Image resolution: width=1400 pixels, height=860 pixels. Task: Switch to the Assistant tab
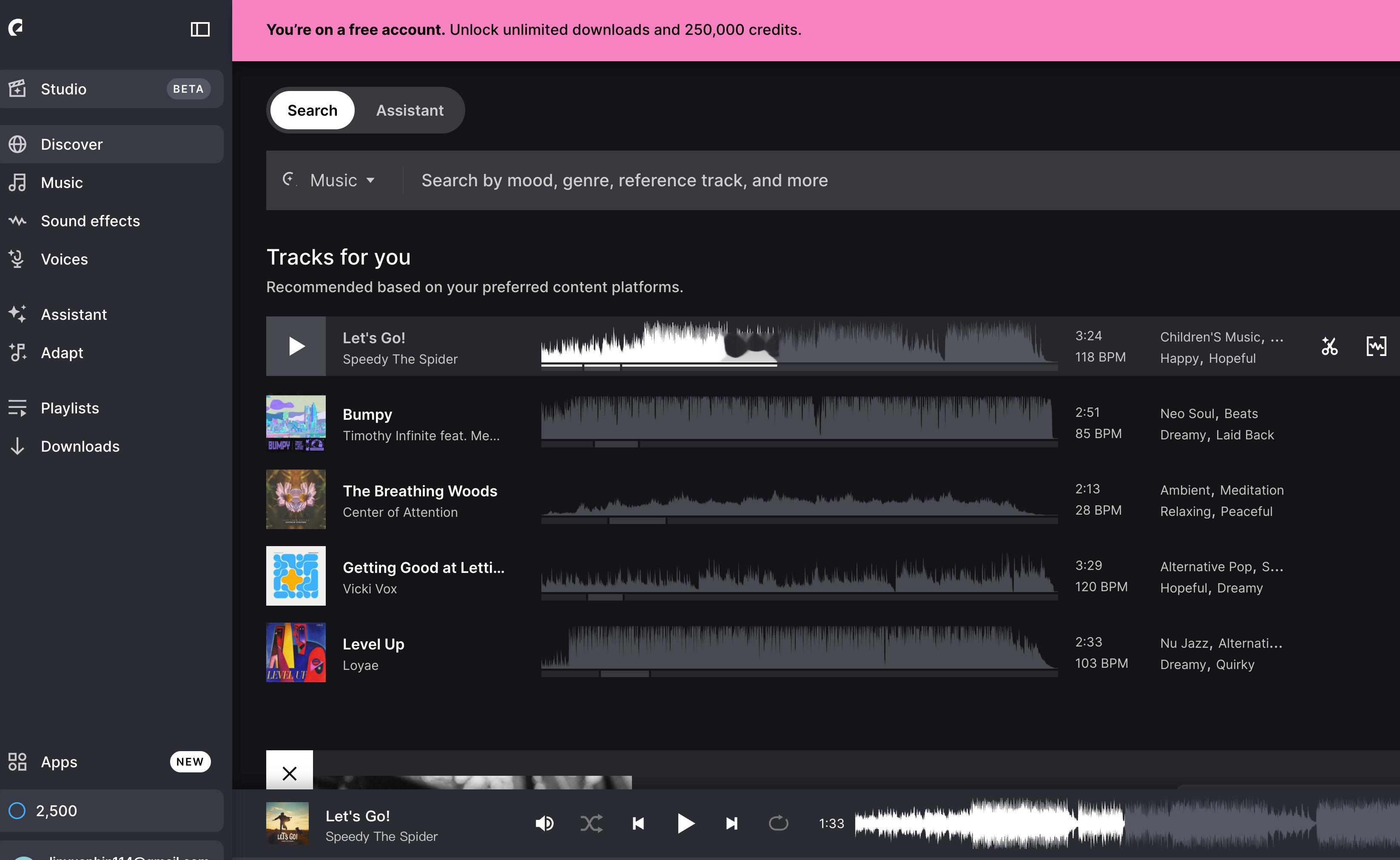[410, 110]
